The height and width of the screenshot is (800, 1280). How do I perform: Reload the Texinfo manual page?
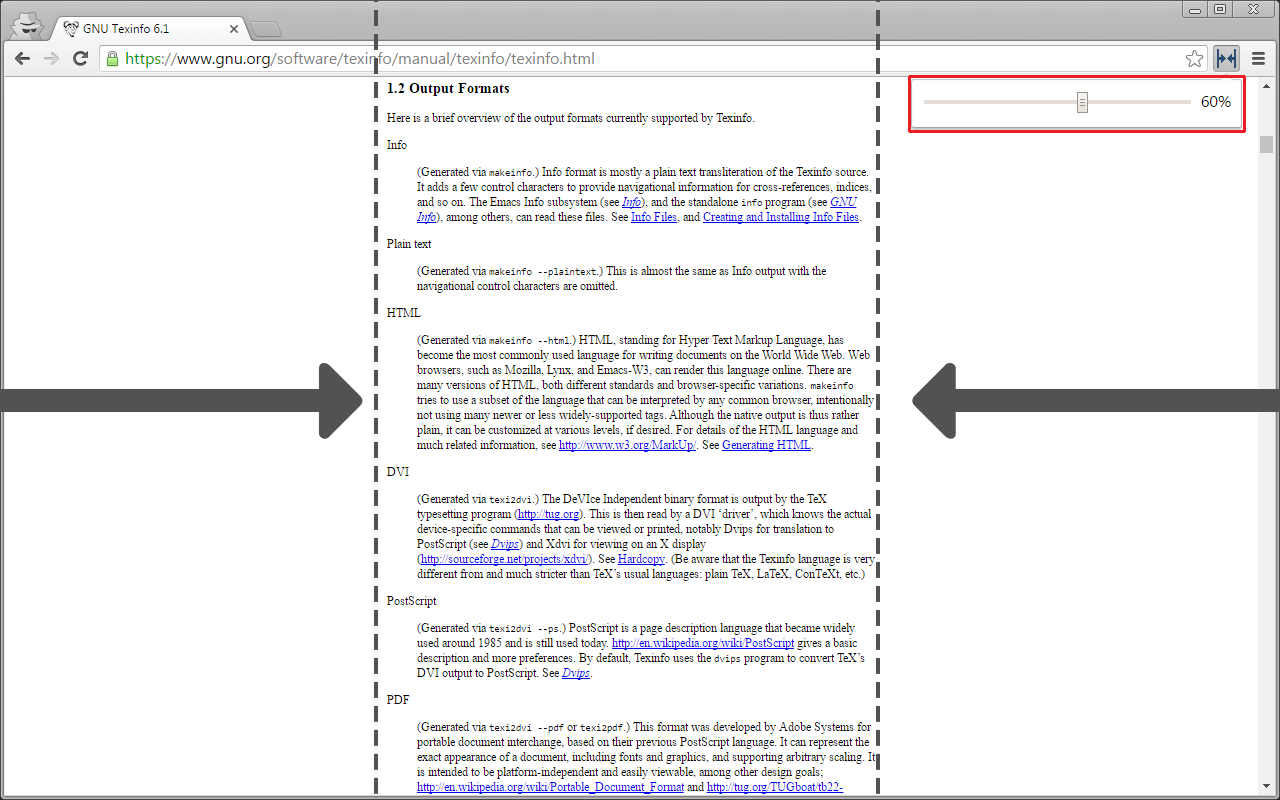point(81,59)
